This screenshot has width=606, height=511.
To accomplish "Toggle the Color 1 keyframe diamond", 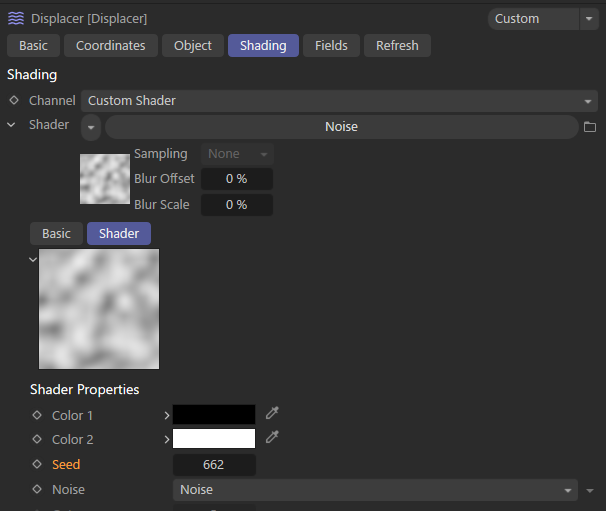I will point(37,415).
